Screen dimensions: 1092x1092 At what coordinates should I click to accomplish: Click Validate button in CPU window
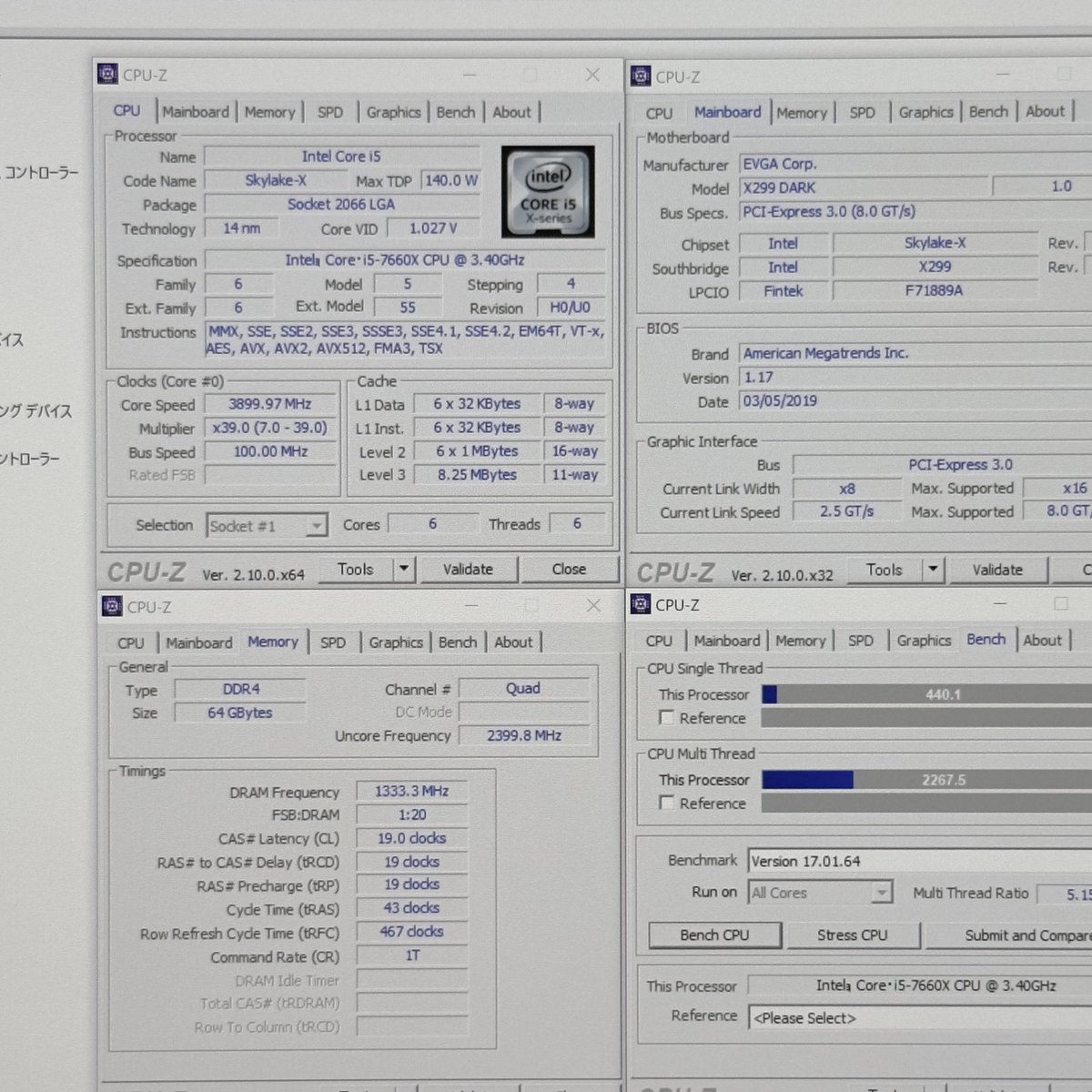(x=468, y=570)
